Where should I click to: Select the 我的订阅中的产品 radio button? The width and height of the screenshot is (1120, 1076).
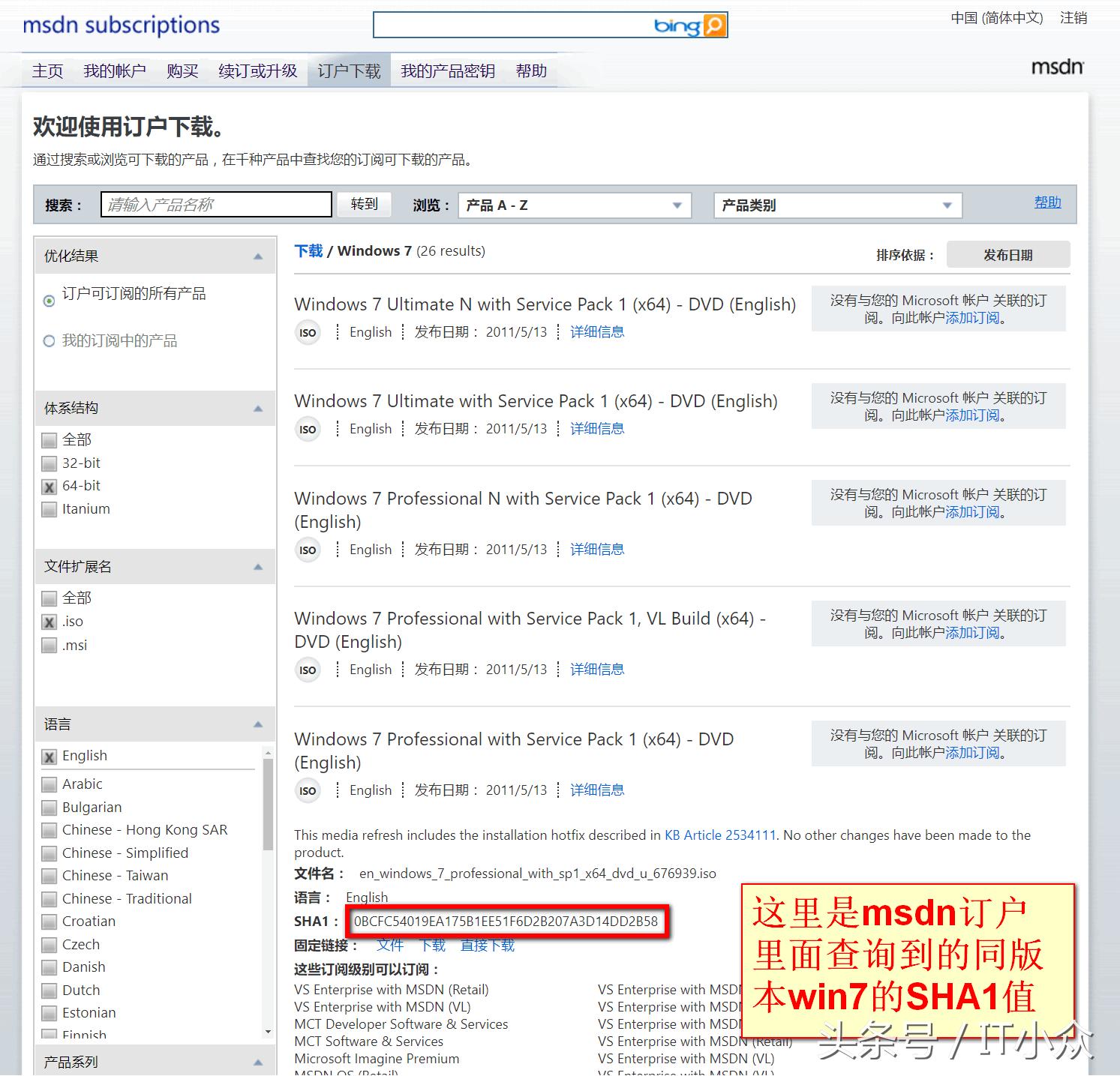(50, 340)
